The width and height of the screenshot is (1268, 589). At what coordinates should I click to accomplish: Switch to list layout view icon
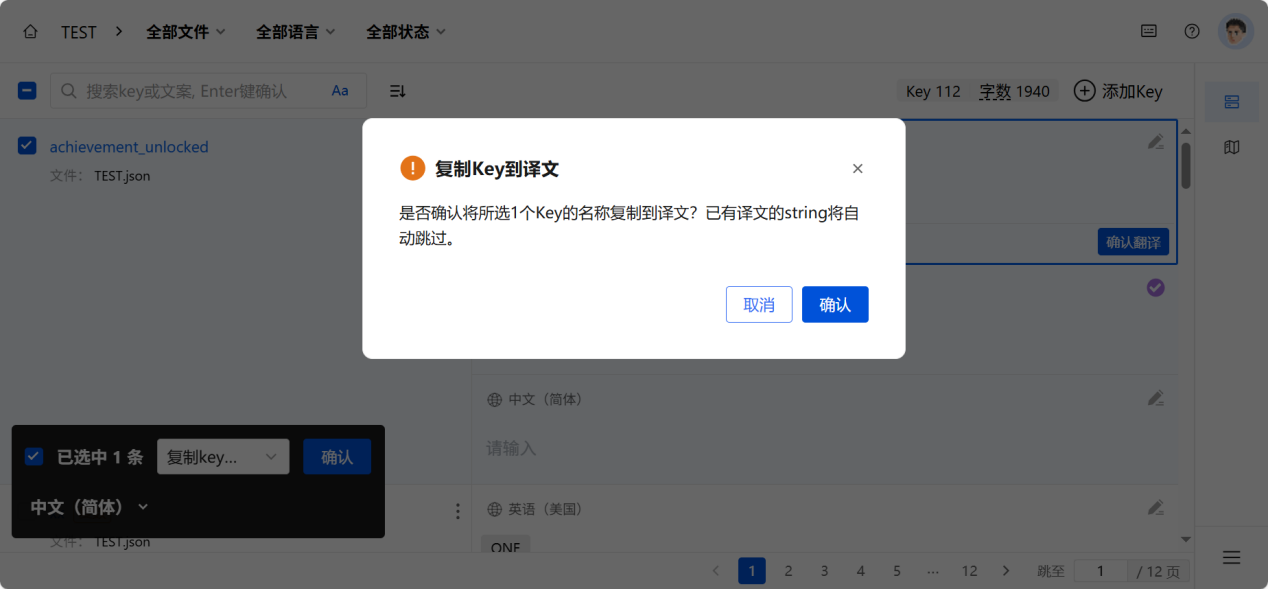pos(1232,102)
